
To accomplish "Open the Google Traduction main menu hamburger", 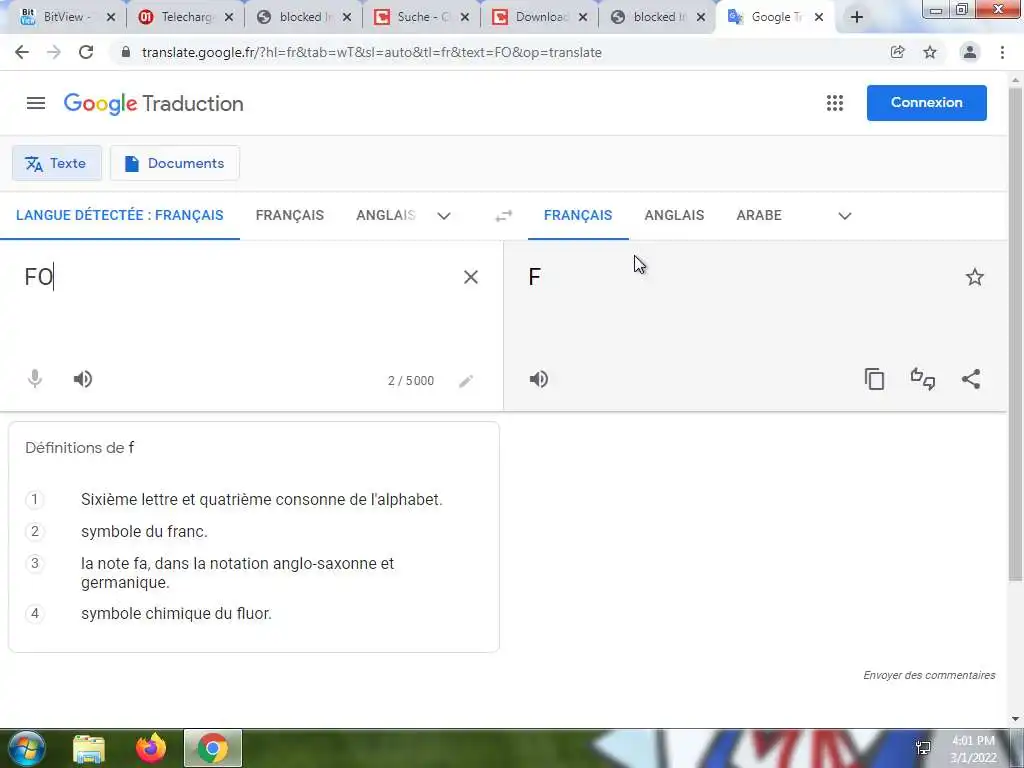I will point(36,103).
